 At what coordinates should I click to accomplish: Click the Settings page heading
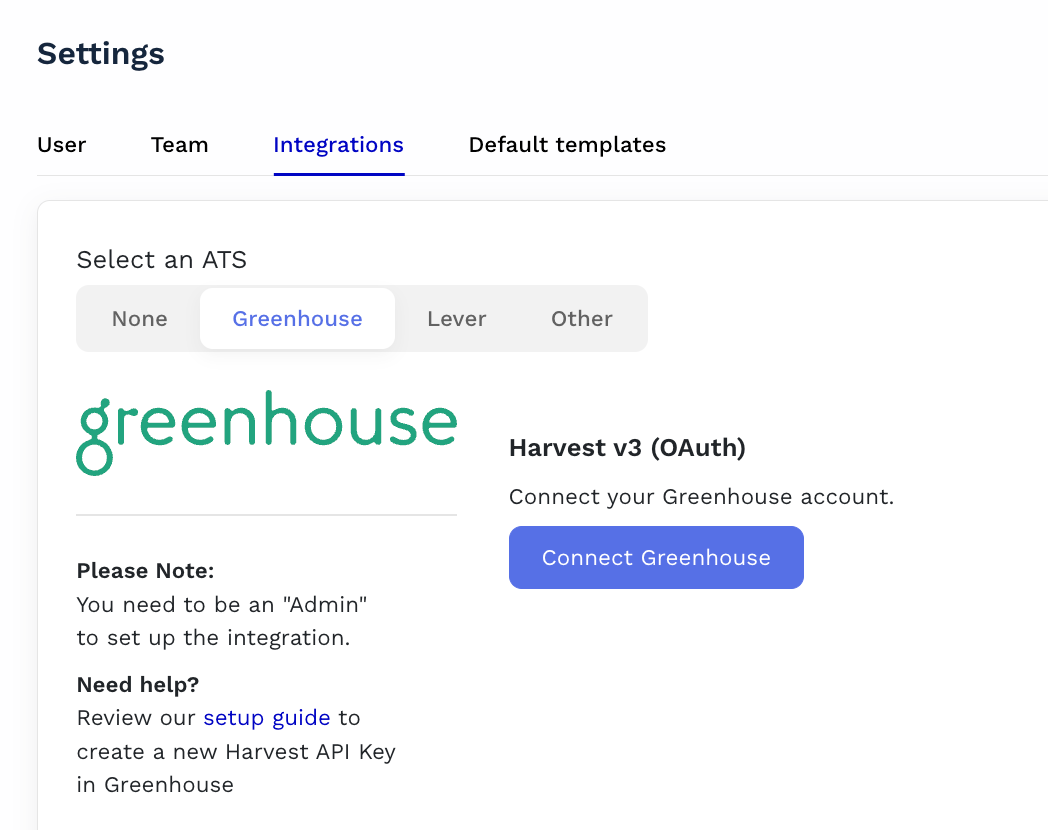101,53
